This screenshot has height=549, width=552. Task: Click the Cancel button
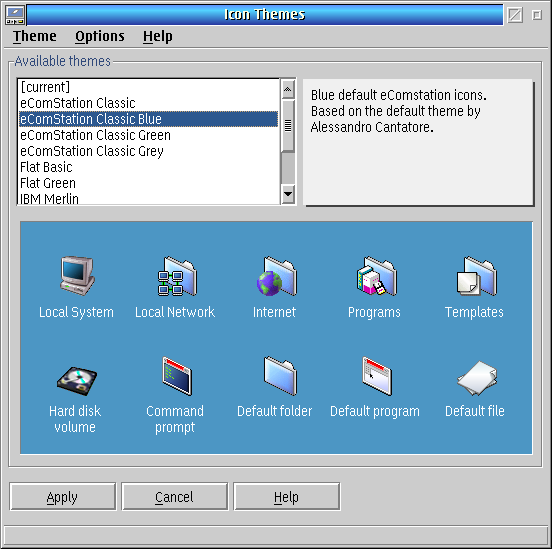(x=175, y=497)
